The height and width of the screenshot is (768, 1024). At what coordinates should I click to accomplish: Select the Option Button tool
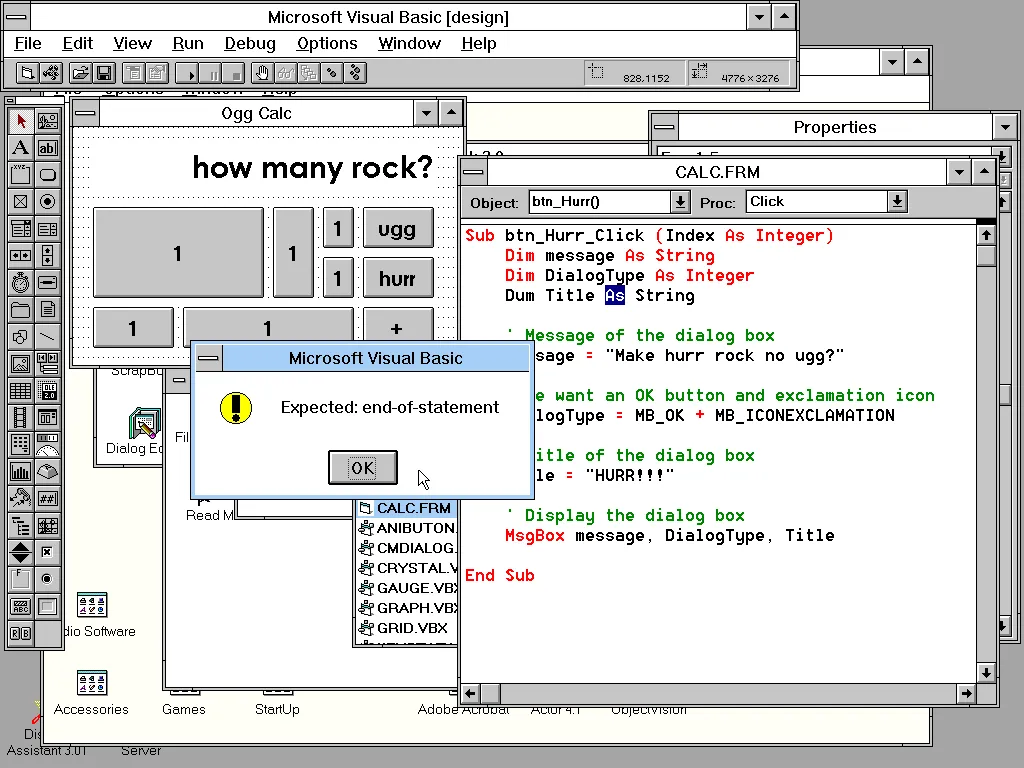tap(48, 202)
